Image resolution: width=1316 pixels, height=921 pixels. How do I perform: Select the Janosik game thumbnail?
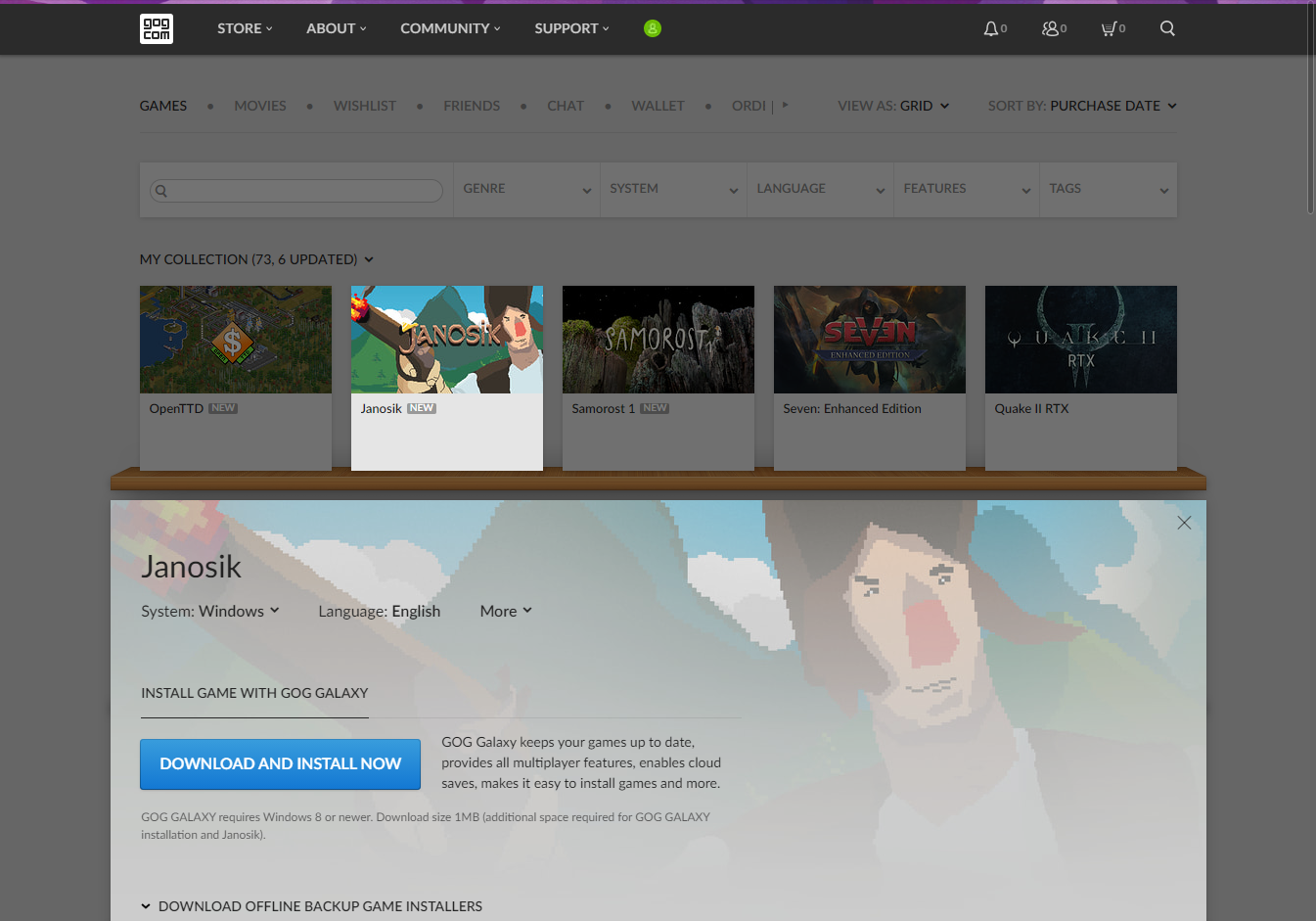point(447,340)
